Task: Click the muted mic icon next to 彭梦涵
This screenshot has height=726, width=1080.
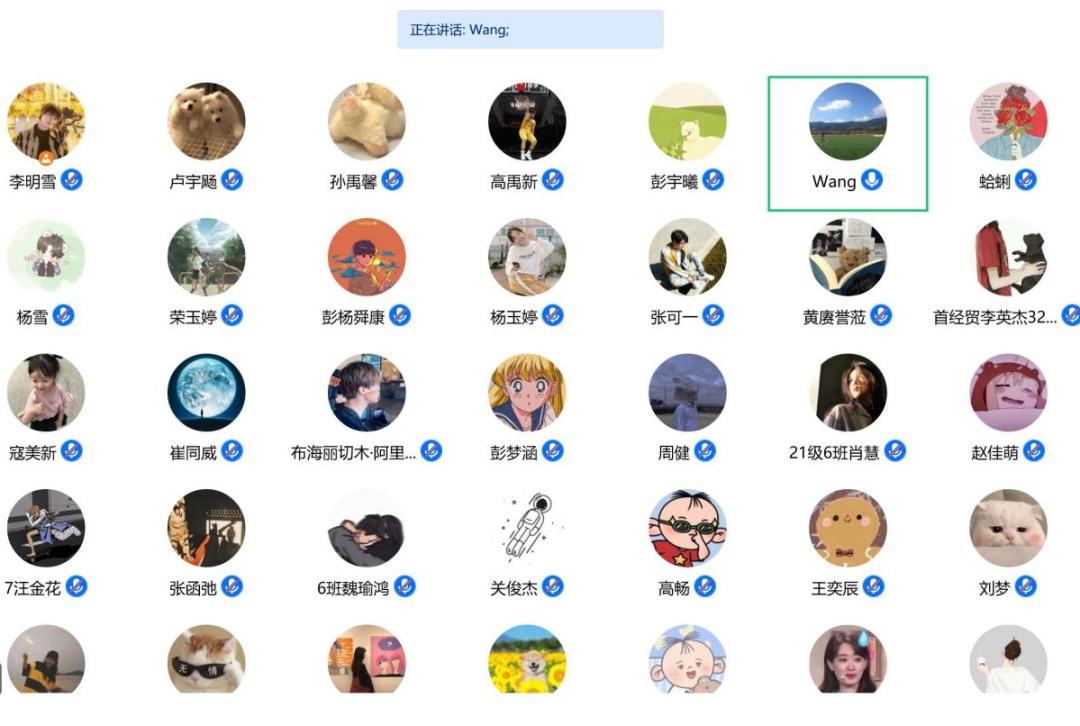Action: (553, 451)
